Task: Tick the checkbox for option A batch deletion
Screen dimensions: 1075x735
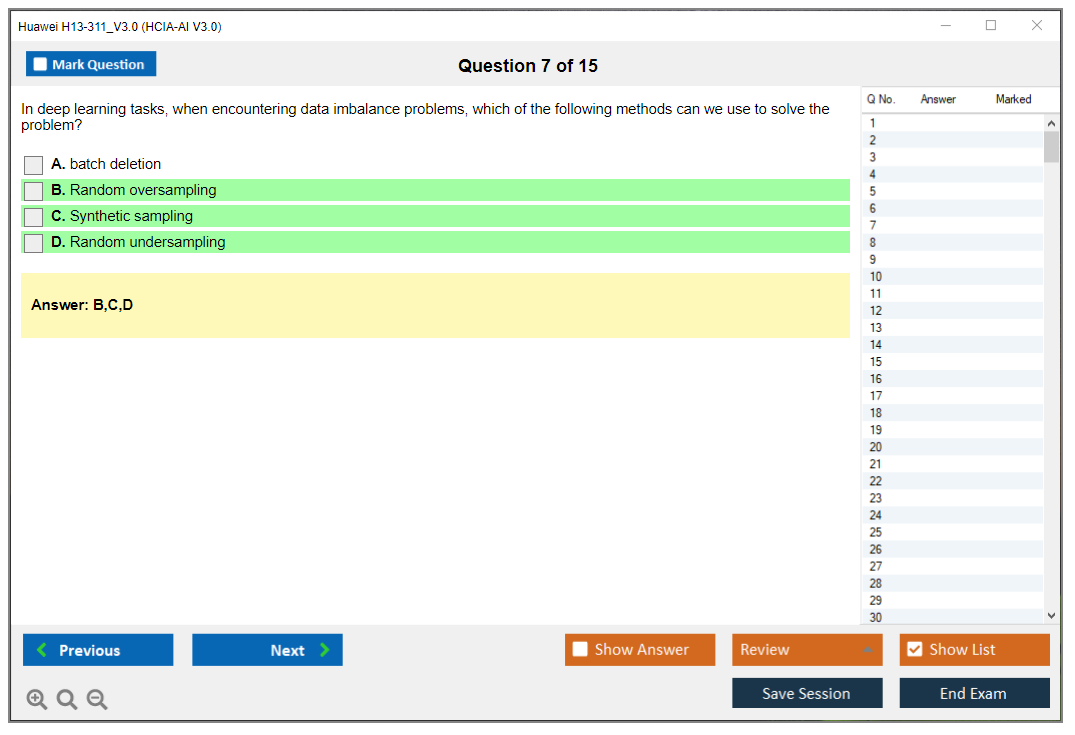Action: coord(34,165)
